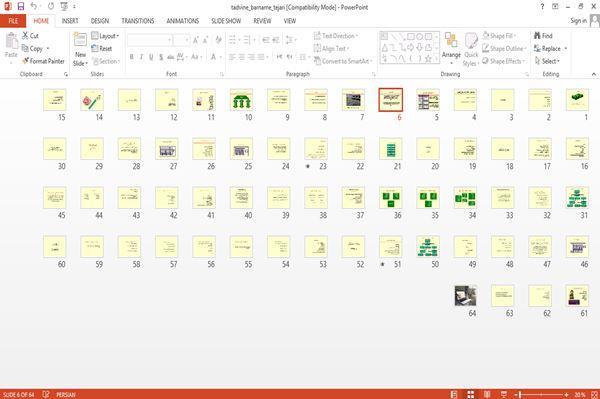Switch to VIEW tab

point(290,21)
